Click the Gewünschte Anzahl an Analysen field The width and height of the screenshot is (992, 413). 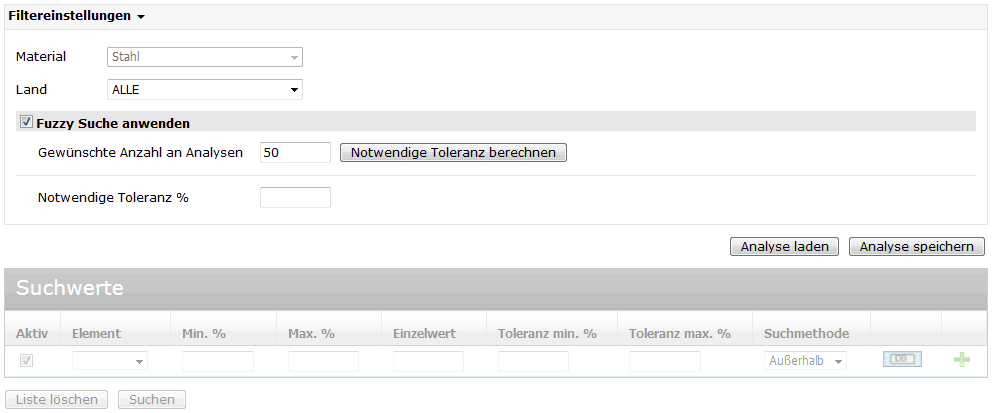(294, 152)
